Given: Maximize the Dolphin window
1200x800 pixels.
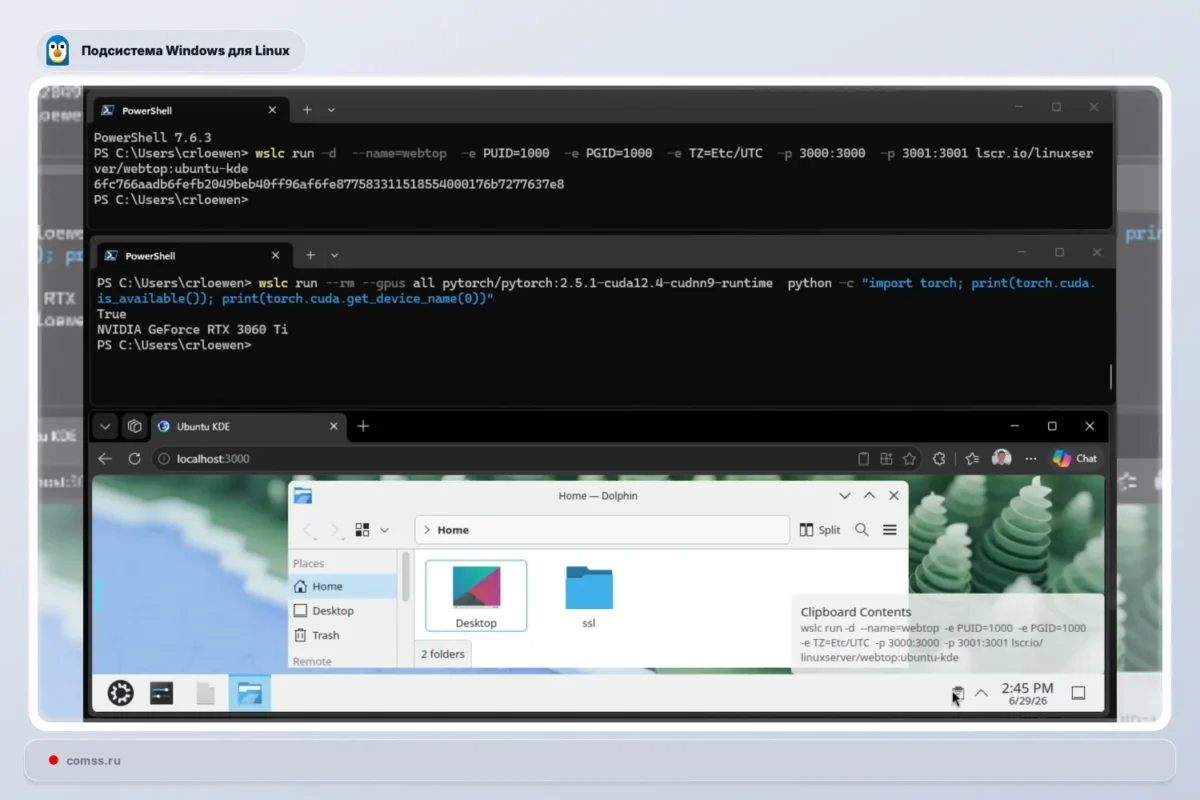Looking at the screenshot, I should pyautogui.click(x=869, y=495).
